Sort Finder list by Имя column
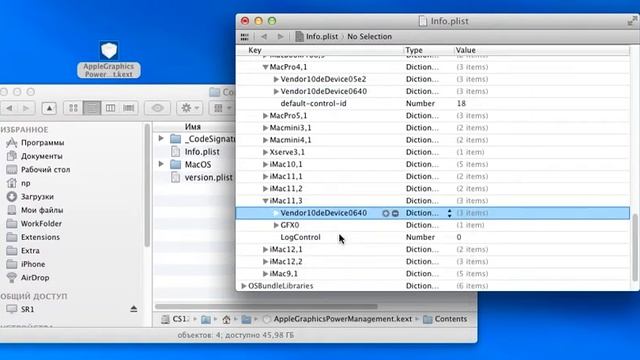Screen dimensions: 640x360 point(194,127)
